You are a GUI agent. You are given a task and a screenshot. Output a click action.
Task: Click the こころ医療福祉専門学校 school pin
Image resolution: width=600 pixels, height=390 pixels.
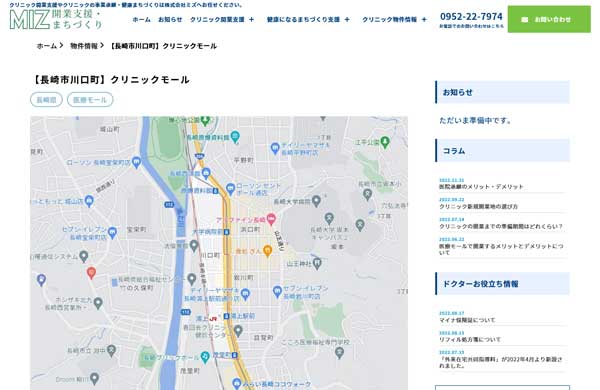pyautogui.click(x=339, y=352)
